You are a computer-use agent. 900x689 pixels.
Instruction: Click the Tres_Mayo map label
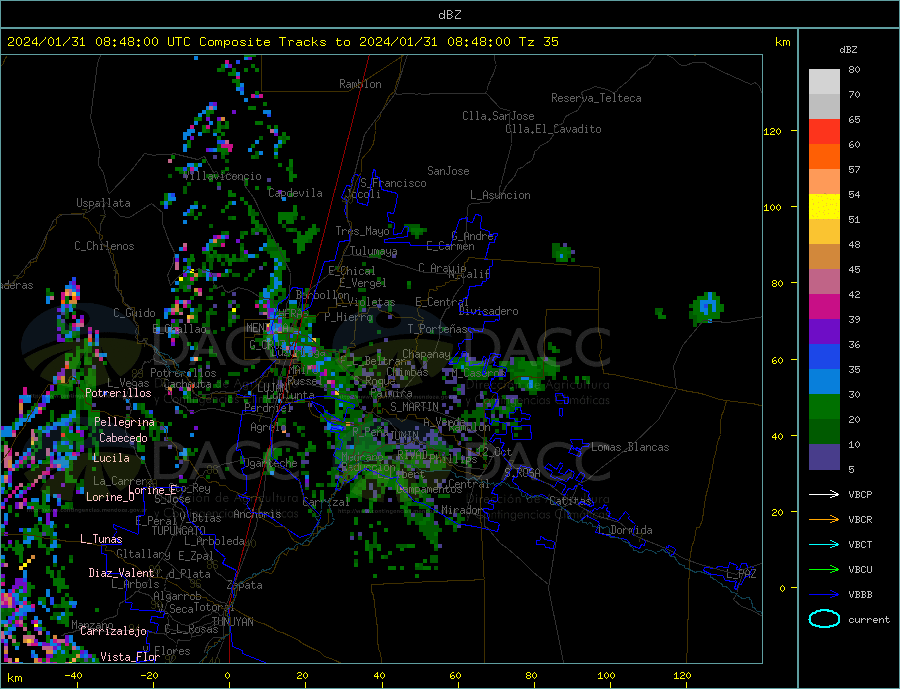tap(362, 231)
